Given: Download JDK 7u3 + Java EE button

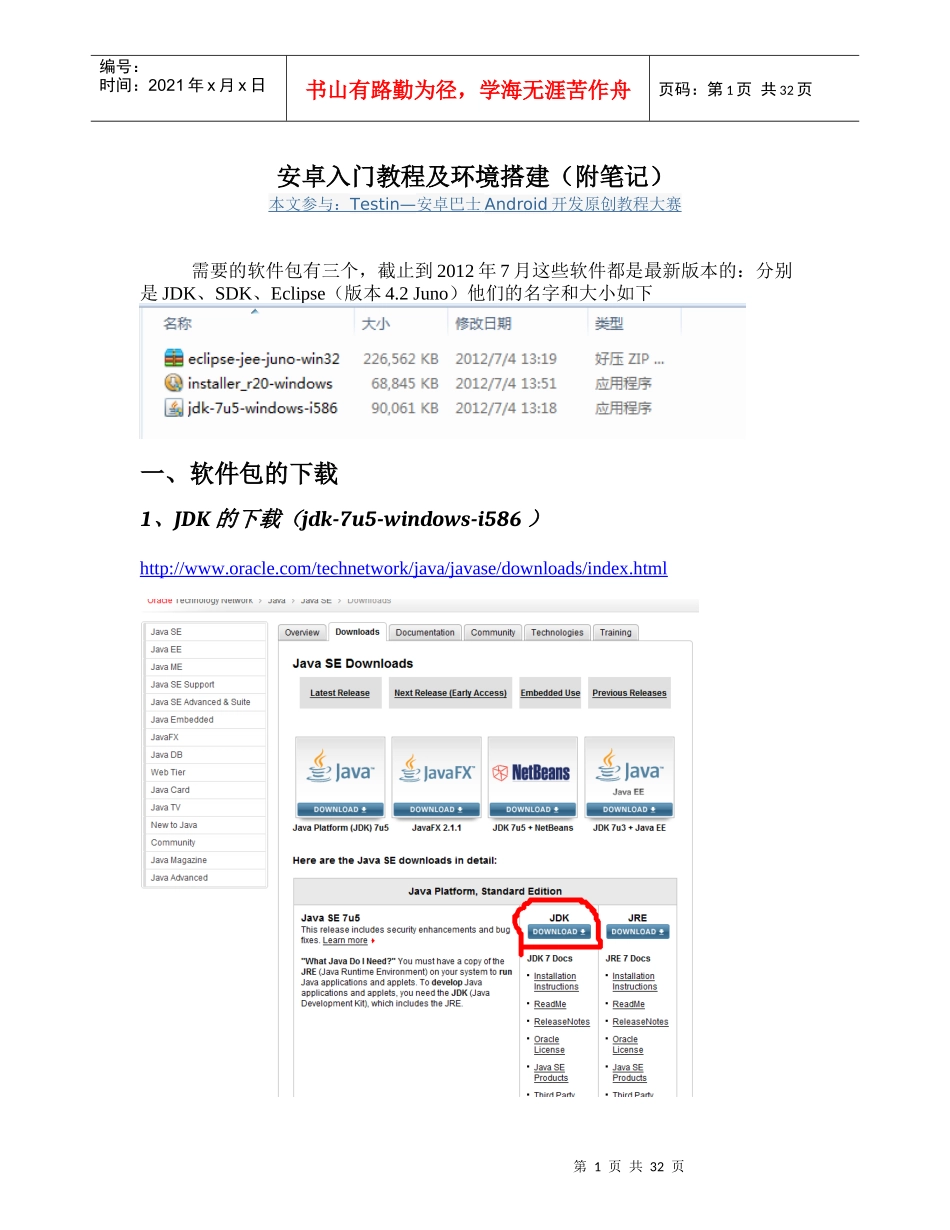Looking at the screenshot, I should (629, 809).
